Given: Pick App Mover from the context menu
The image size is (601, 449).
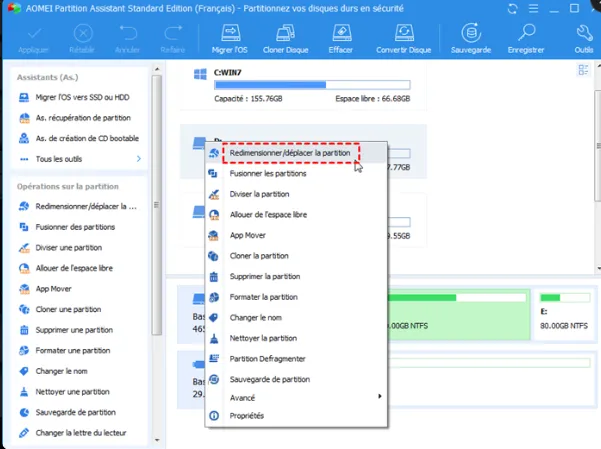Looking at the screenshot, I should click(296, 235).
